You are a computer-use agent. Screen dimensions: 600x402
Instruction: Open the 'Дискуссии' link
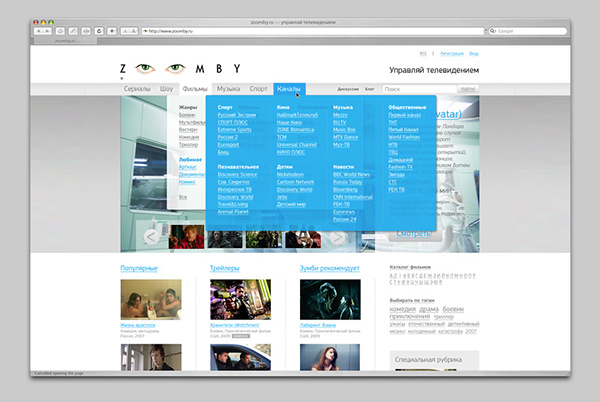pyautogui.click(x=348, y=89)
